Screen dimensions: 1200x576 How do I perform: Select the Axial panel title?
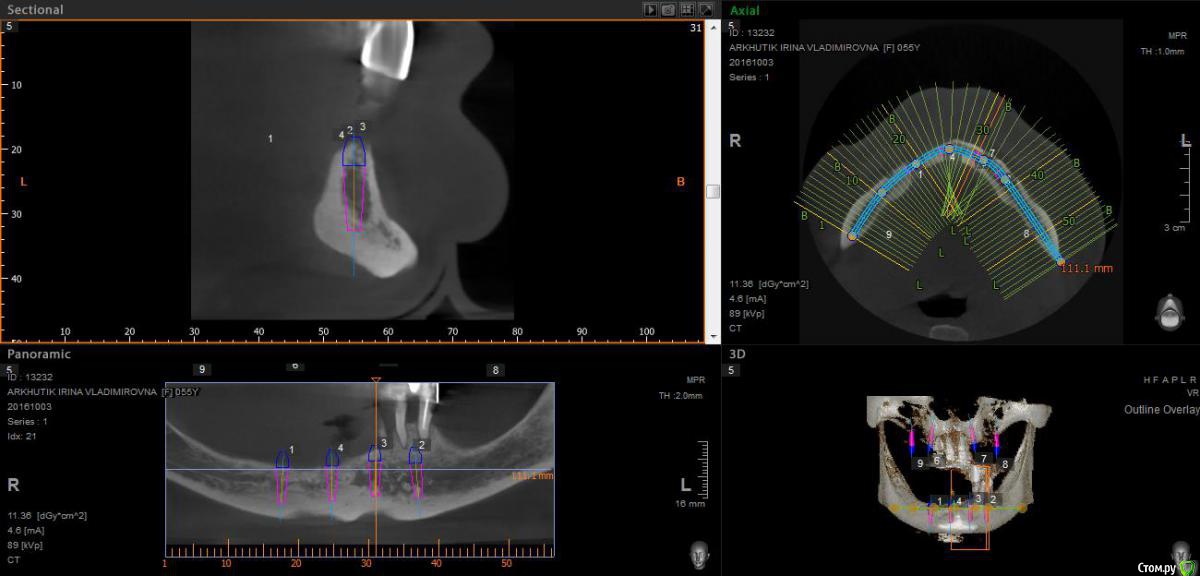coord(745,10)
